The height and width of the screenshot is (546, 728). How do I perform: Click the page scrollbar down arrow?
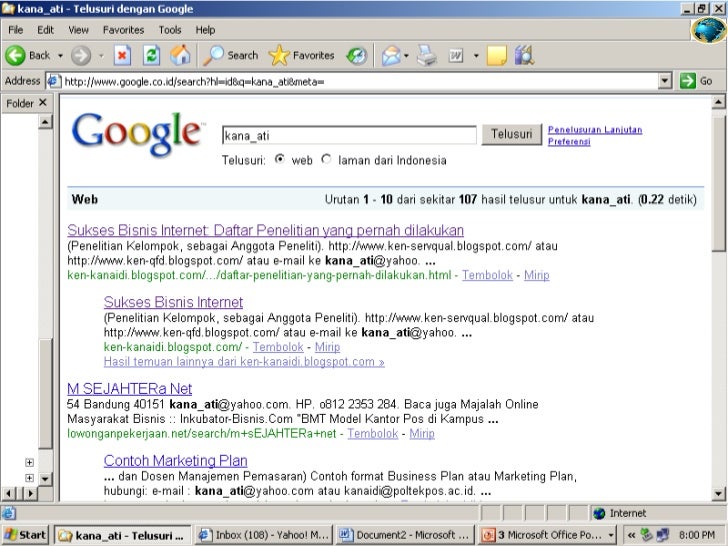718,494
